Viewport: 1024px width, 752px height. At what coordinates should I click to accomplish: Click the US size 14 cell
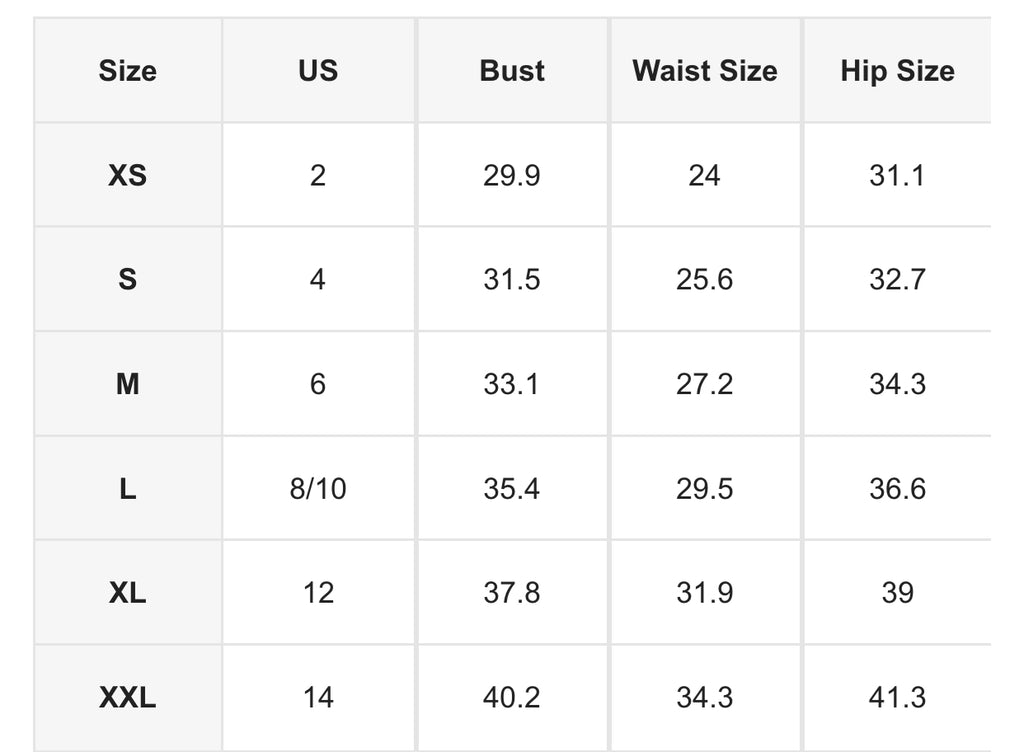pyautogui.click(x=318, y=697)
